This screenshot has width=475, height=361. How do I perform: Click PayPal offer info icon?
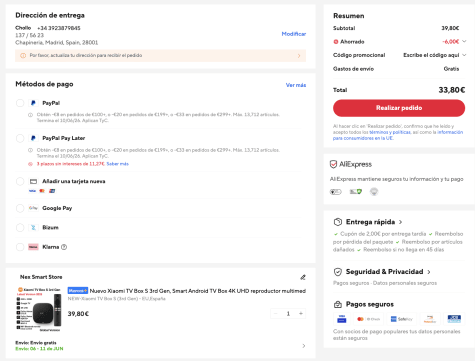[30, 115]
